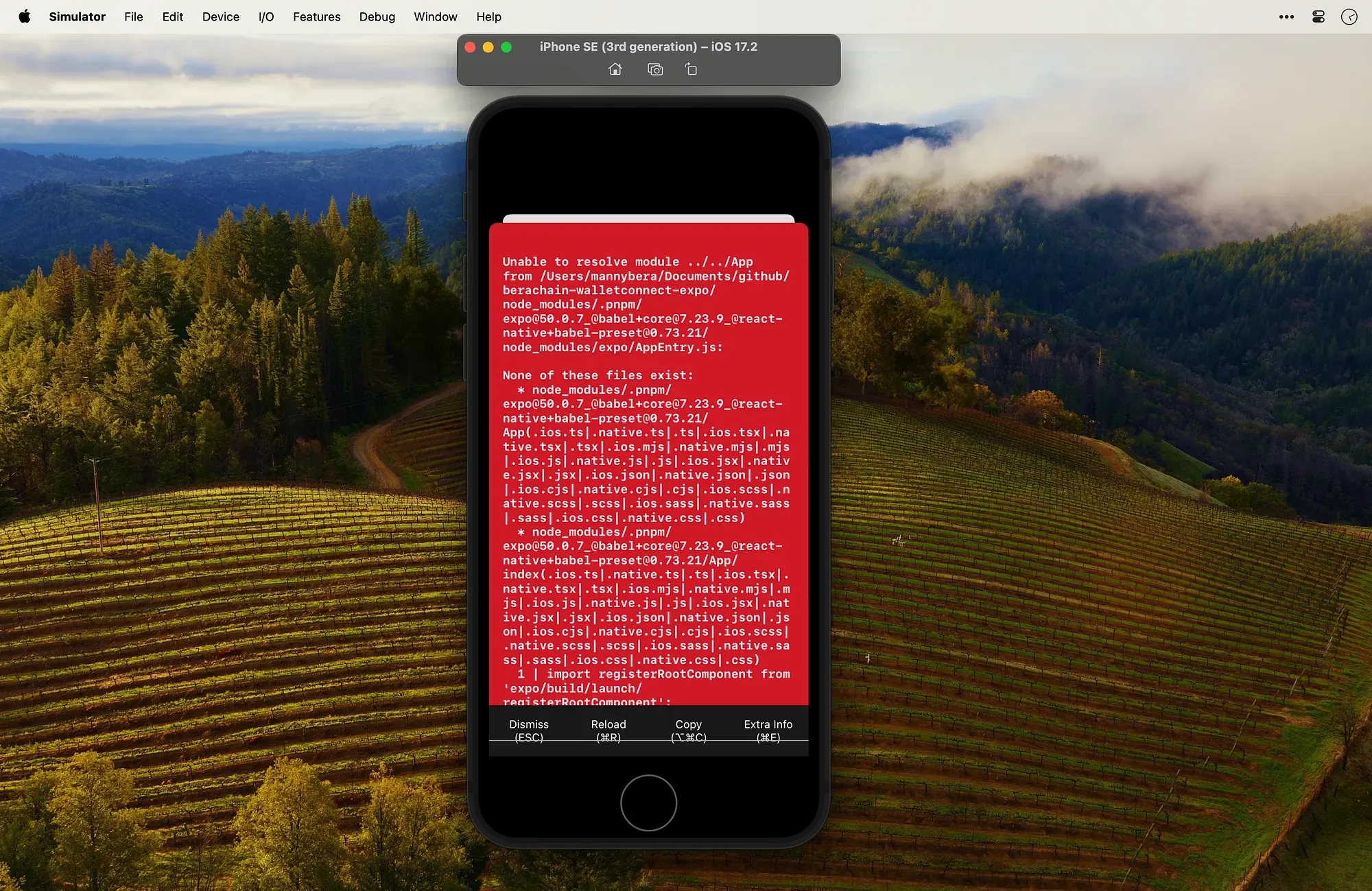Take a screenshot with the camera icon
The image size is (1372, 891).
[x=655, y=69]
